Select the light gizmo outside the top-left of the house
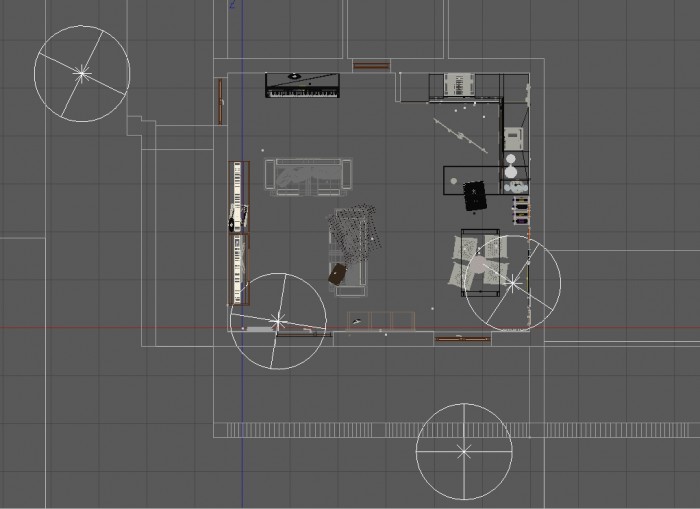The image size is (700, 509). (x=82, y=74)
